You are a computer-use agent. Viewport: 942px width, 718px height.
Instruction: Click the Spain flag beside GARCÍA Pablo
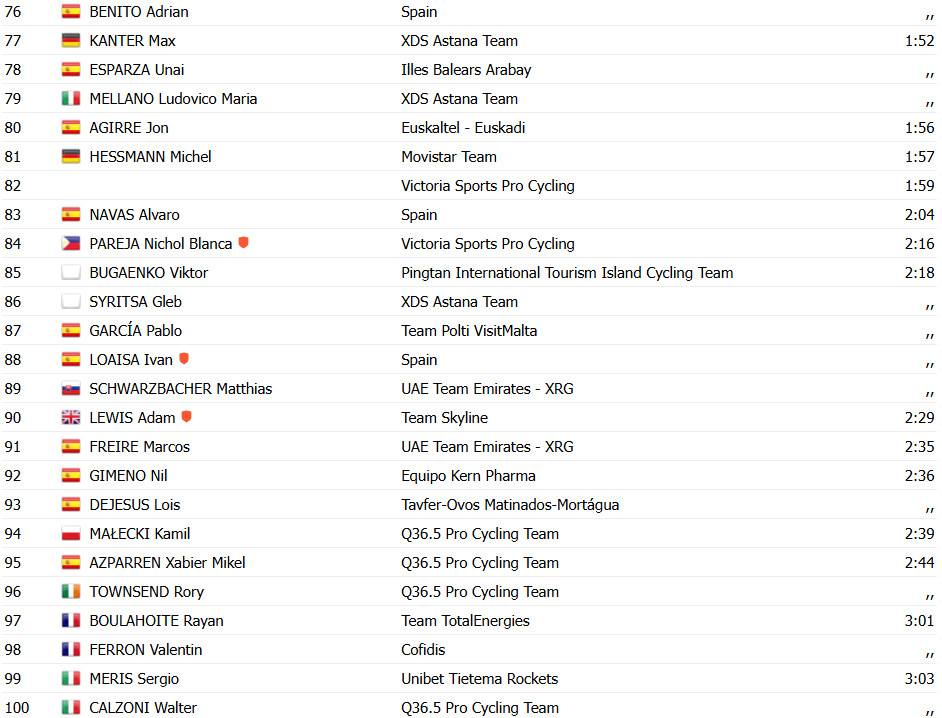tap(71, 330)
